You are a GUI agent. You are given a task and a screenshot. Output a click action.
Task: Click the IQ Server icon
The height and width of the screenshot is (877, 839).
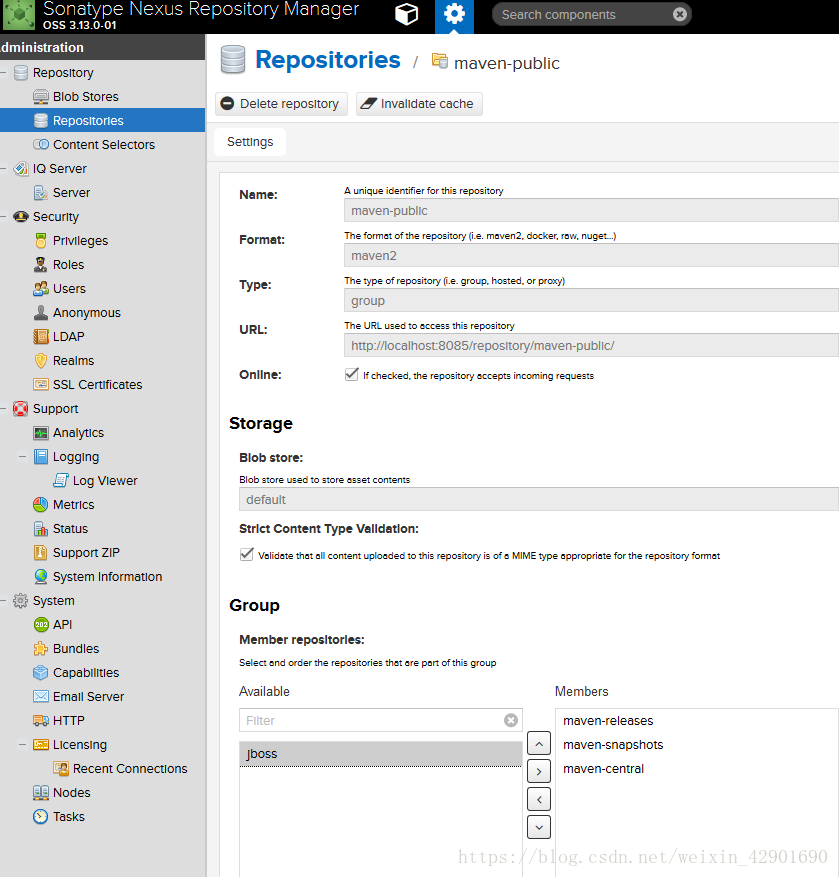21,168
